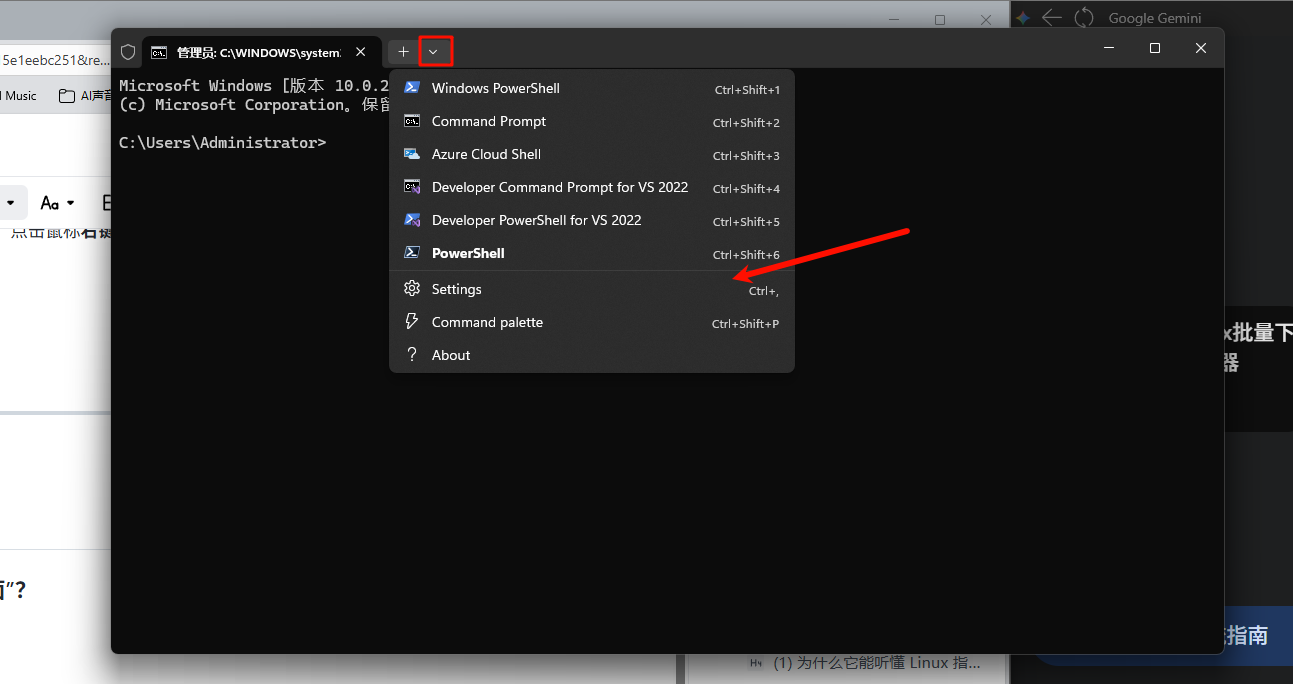This screenshot has height=684, width=1293.
Task: Click the Gemini refresh icon
Action: (x=1084, y=18)
